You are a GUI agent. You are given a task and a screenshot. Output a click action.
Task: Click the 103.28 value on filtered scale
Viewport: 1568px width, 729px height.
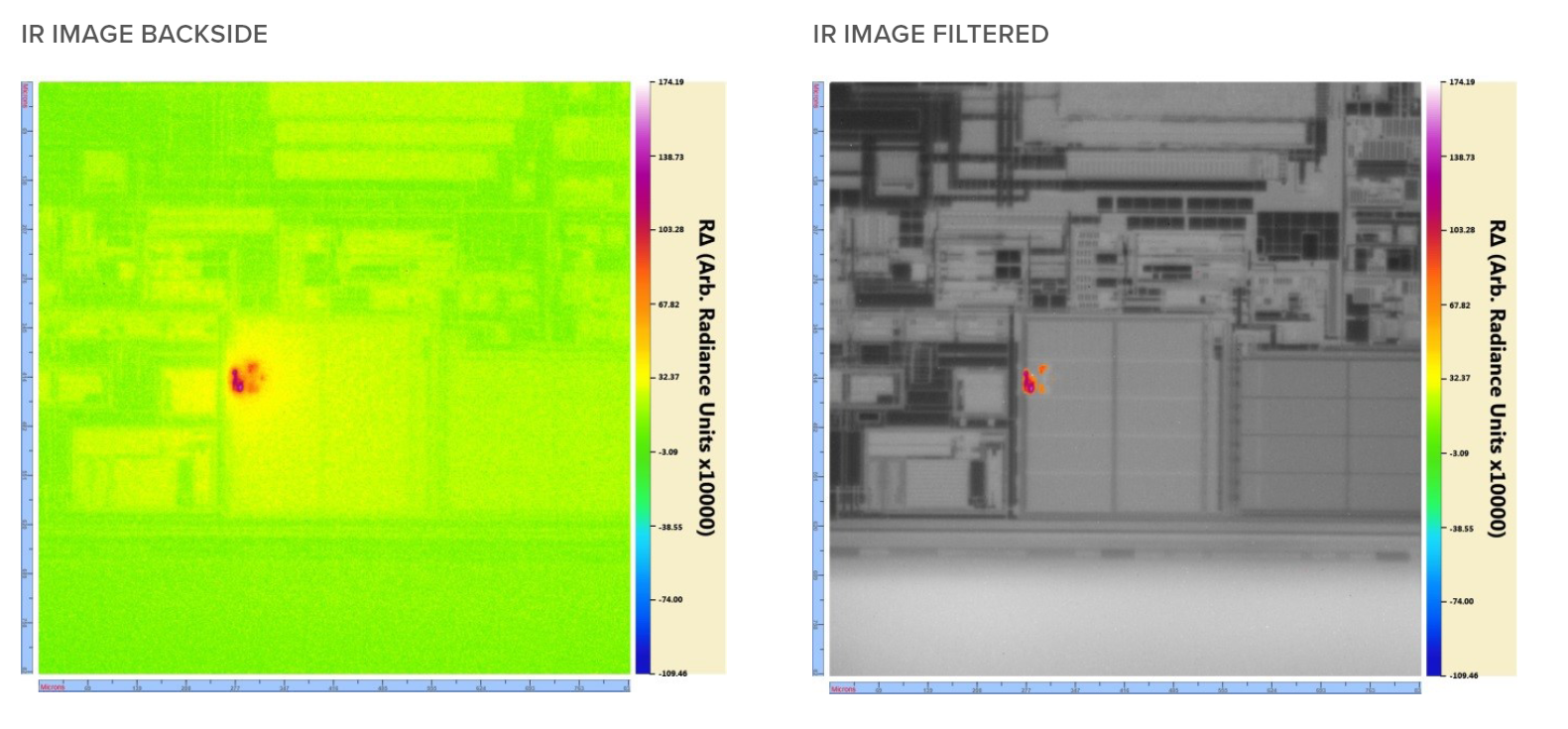[x=1462, y=230]
